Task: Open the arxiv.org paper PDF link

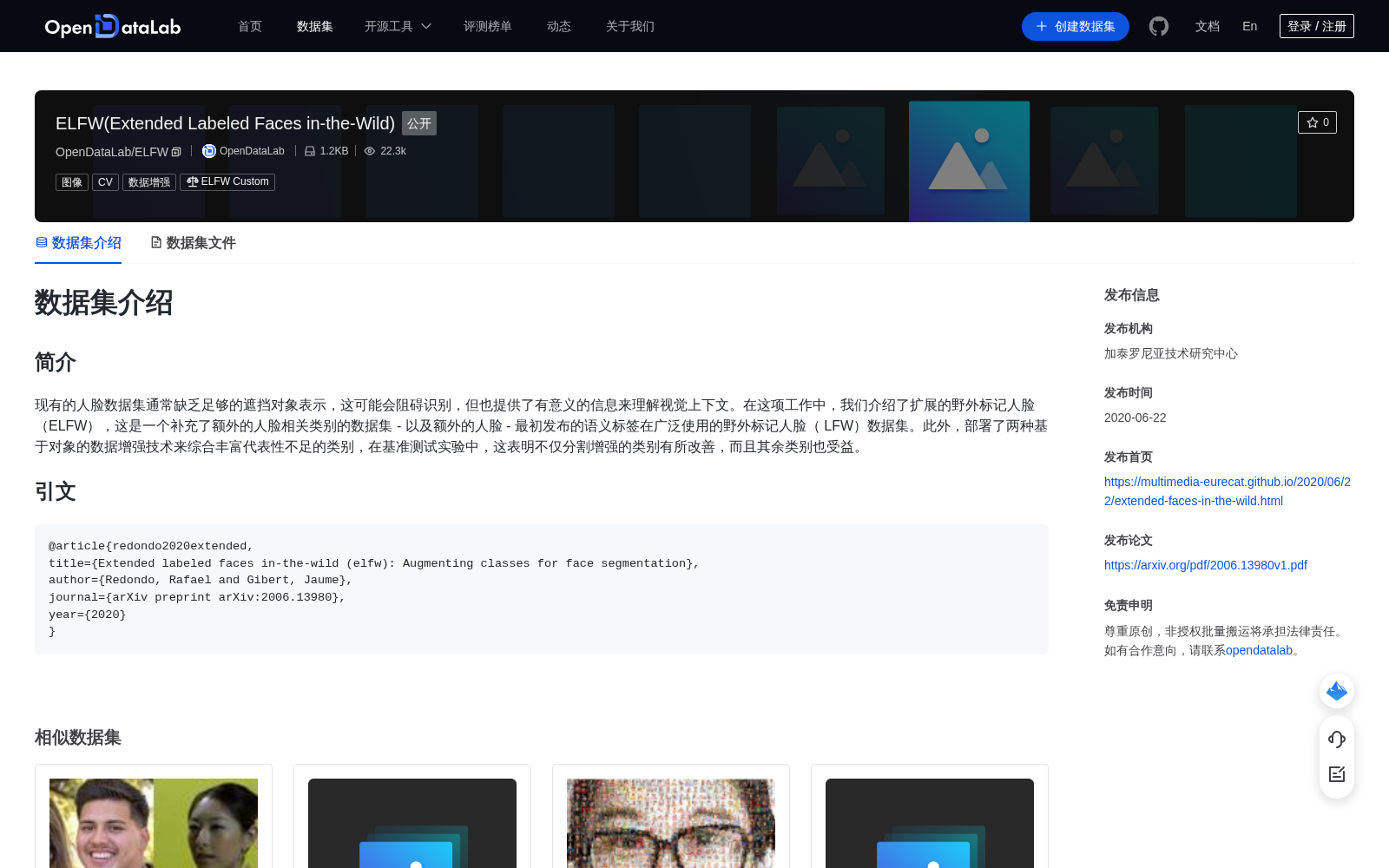Action: point(1206,565)
